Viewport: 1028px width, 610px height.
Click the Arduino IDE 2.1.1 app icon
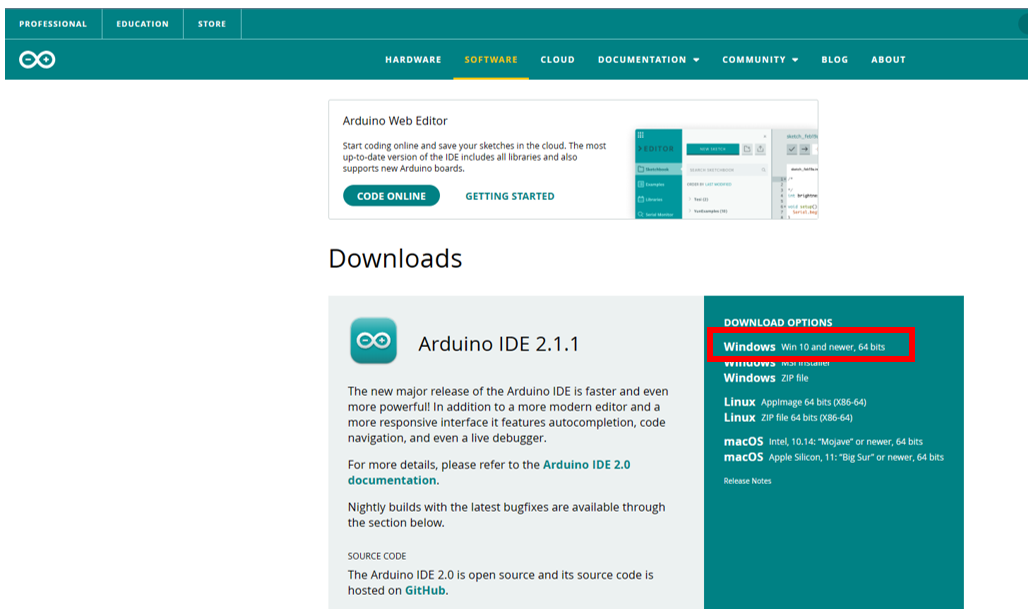373,341
